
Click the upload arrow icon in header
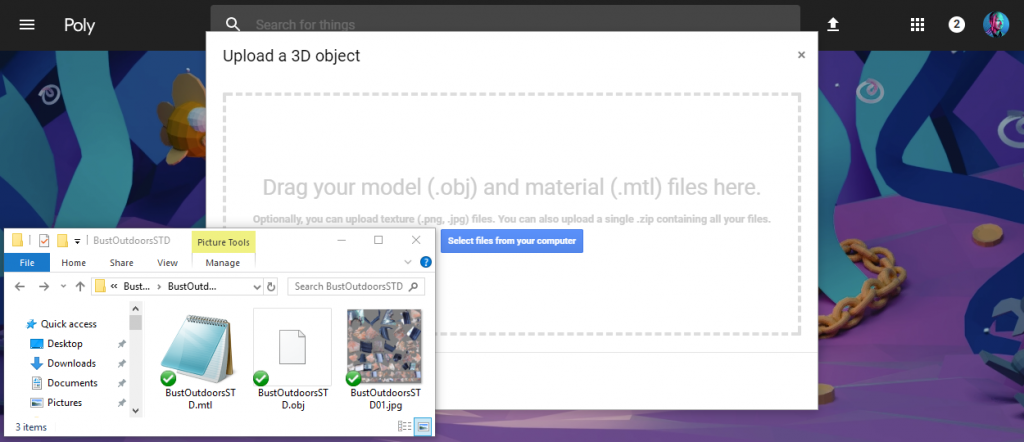(x=832, y=25)
